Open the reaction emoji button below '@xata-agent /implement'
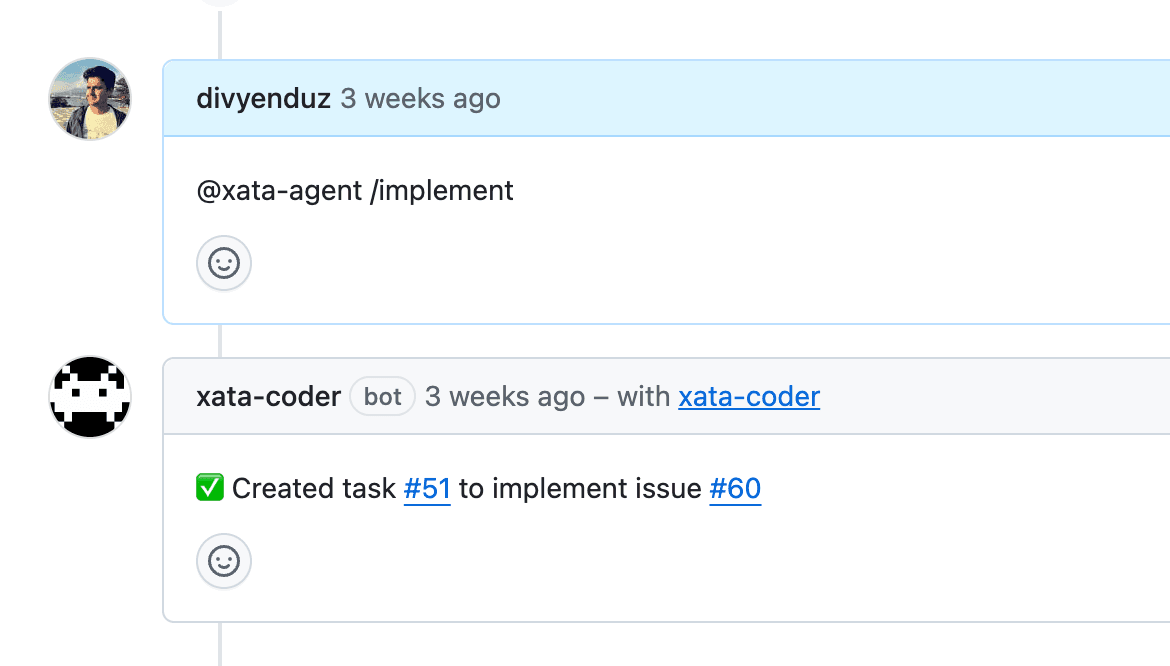 click(223, 263)
